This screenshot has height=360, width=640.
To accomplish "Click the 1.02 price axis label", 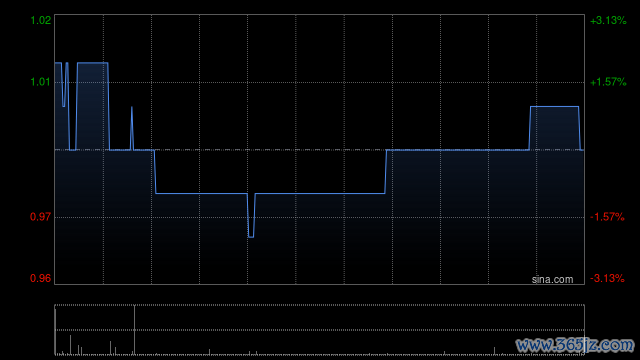I will pos(41,20).
